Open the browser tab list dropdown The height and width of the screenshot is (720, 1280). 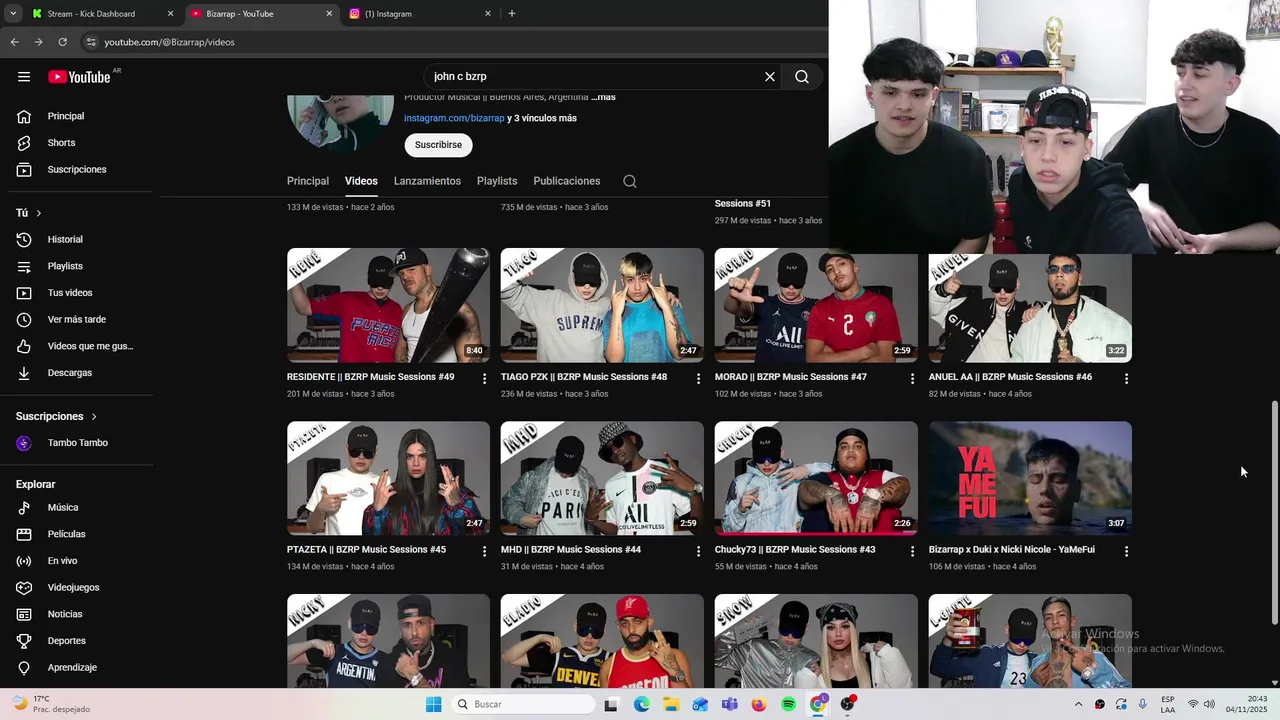tap(13, 14)
